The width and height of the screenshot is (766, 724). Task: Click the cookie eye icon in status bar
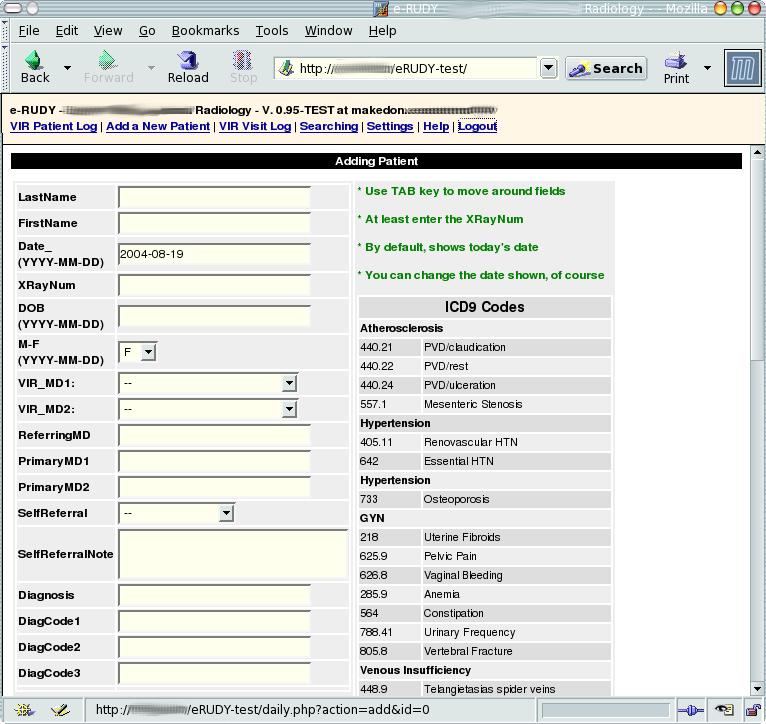pos(724,710)
